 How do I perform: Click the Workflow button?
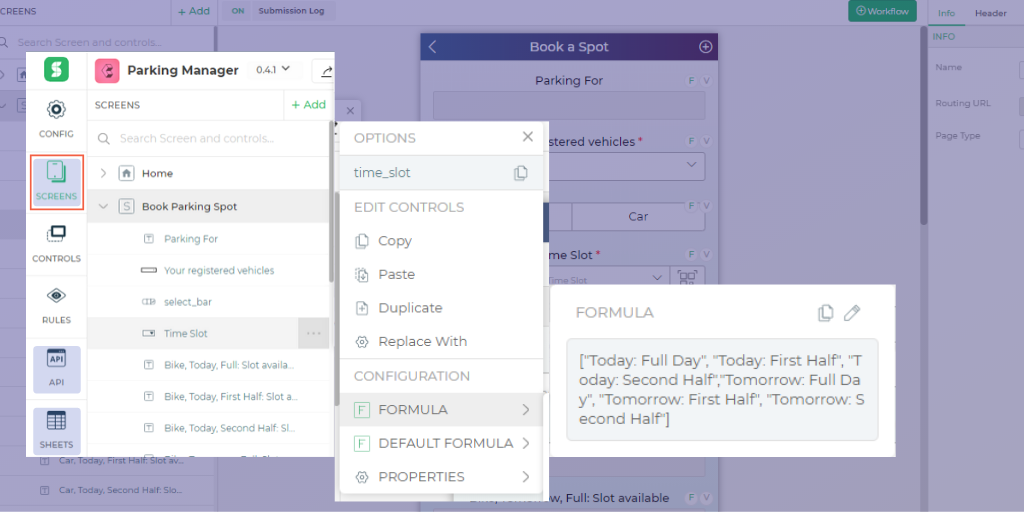tap(882, 11)
